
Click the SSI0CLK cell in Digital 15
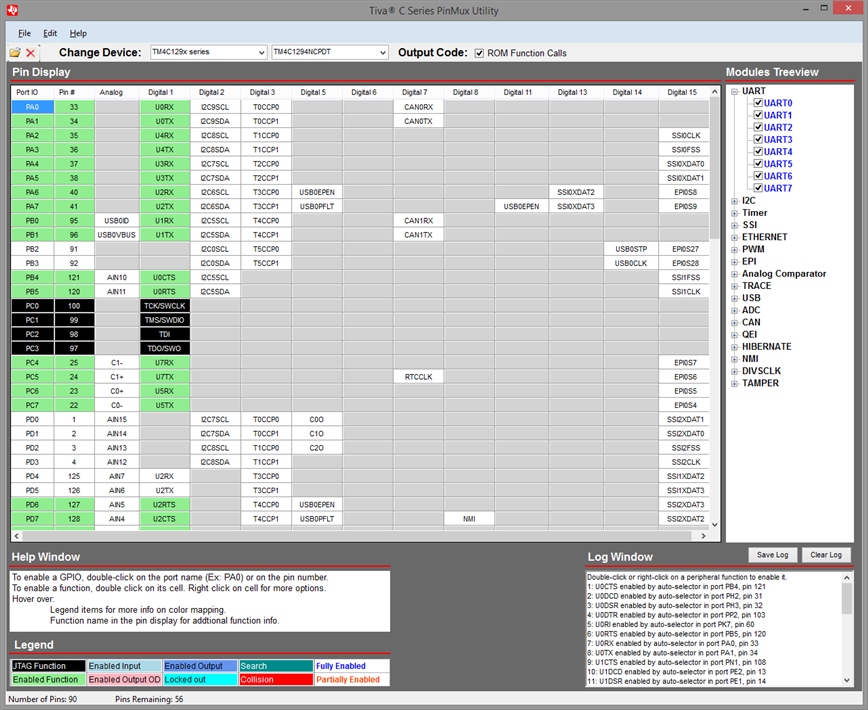coord(686,135)
